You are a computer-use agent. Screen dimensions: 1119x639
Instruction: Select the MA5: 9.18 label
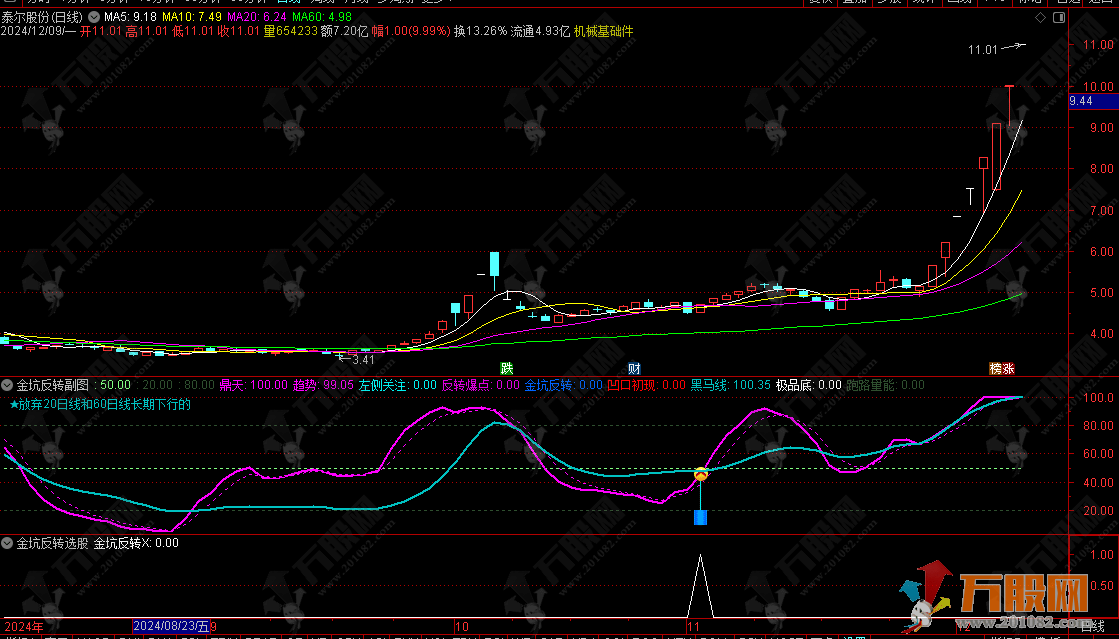pos(131,17)
